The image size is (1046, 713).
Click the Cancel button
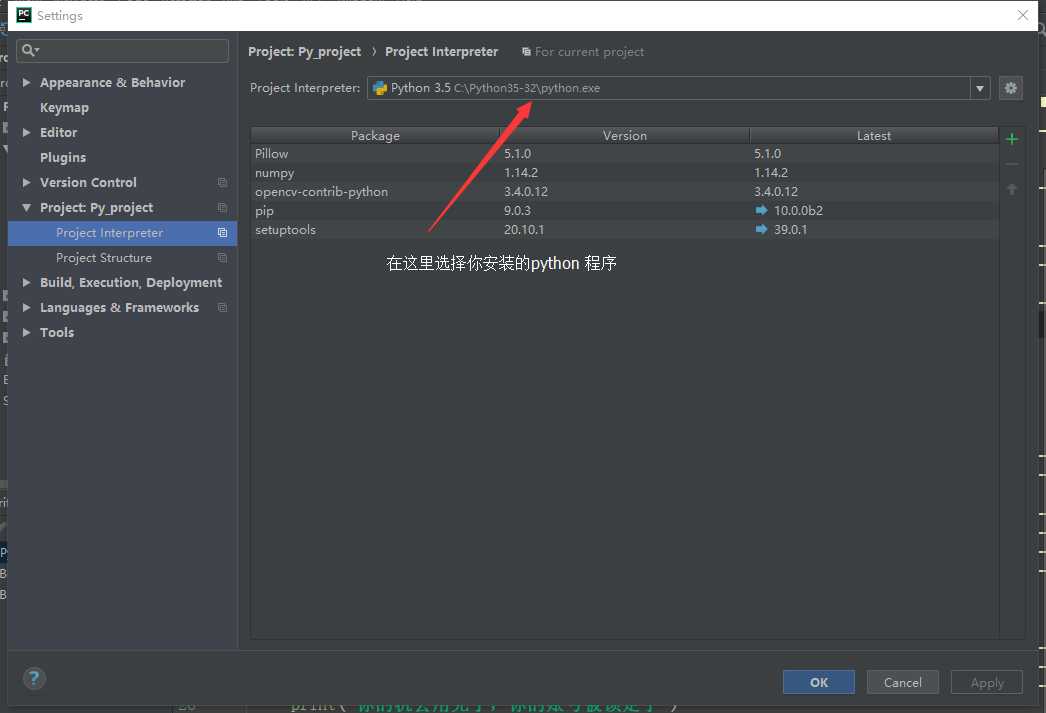coord(903,682)
